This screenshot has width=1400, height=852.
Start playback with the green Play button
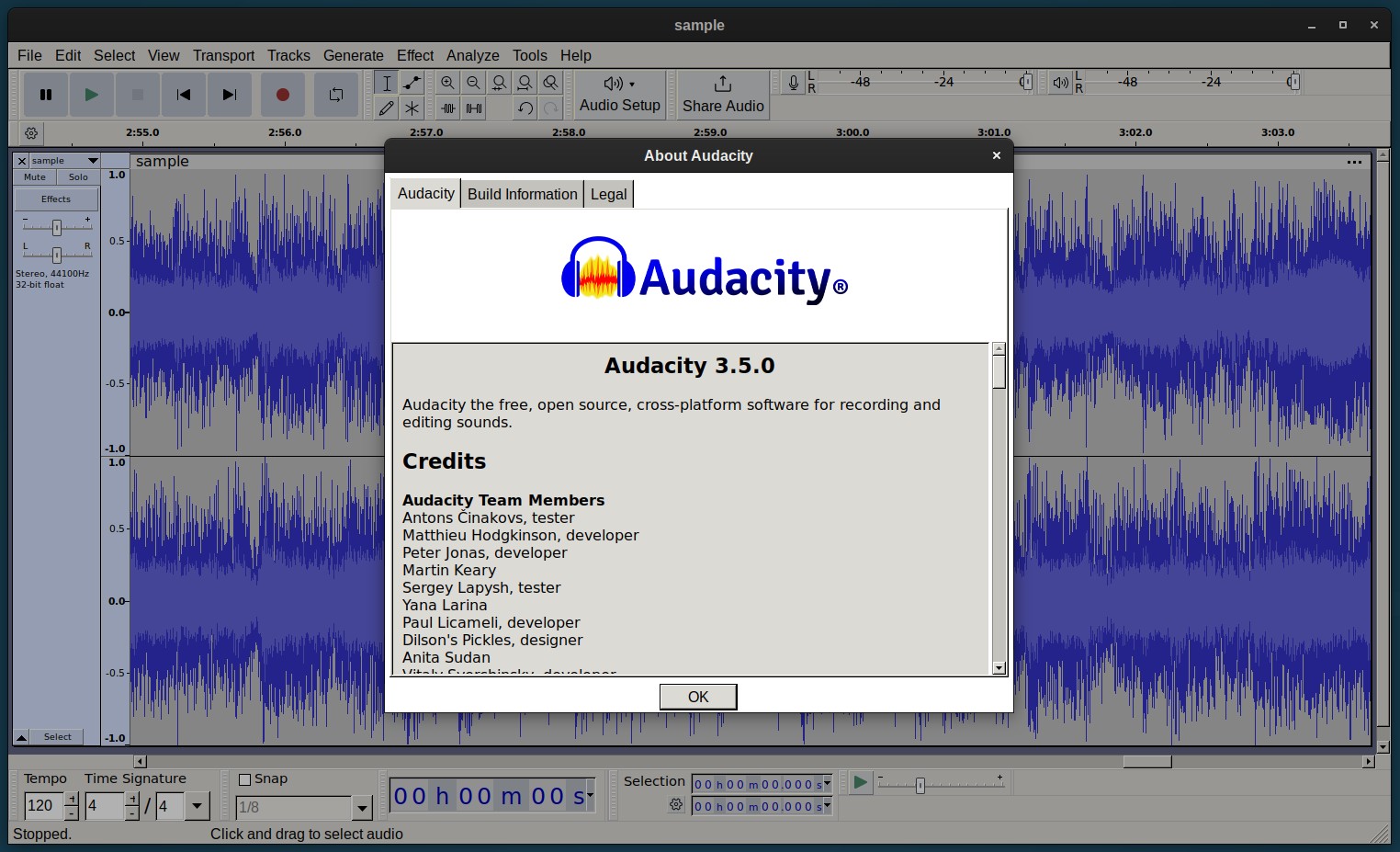pyautogui.click(x=91, y=95)
